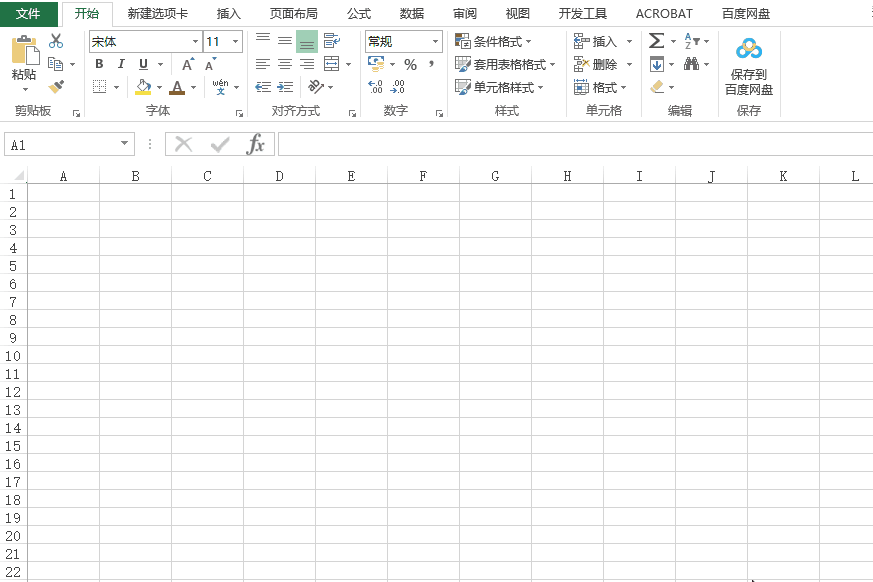Open the 文件 menu
Screen dimensions: 873x582
click(x=28, y=14)
